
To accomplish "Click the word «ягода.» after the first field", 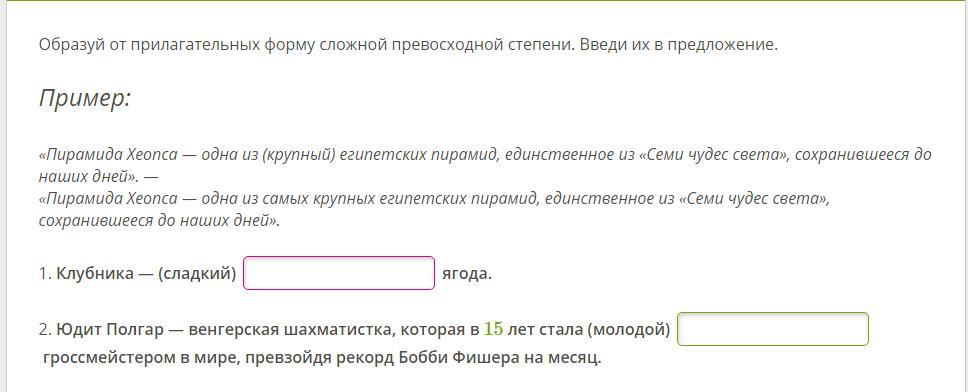I will click(x=467, y=273).
